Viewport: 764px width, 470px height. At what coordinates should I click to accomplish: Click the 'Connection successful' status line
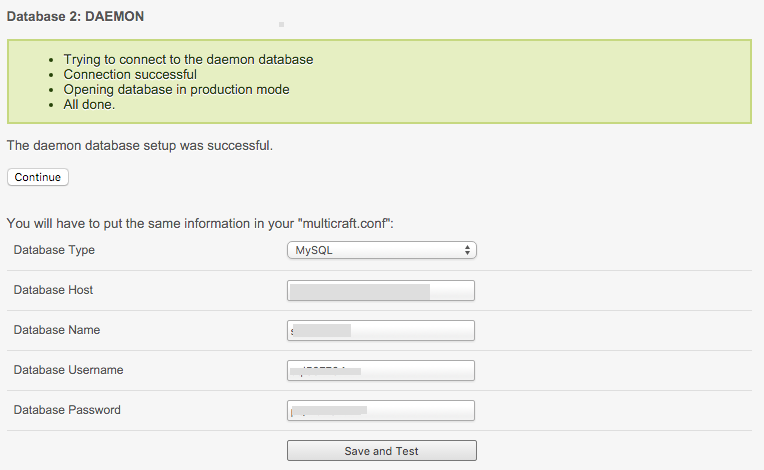(x=130, y=75)
